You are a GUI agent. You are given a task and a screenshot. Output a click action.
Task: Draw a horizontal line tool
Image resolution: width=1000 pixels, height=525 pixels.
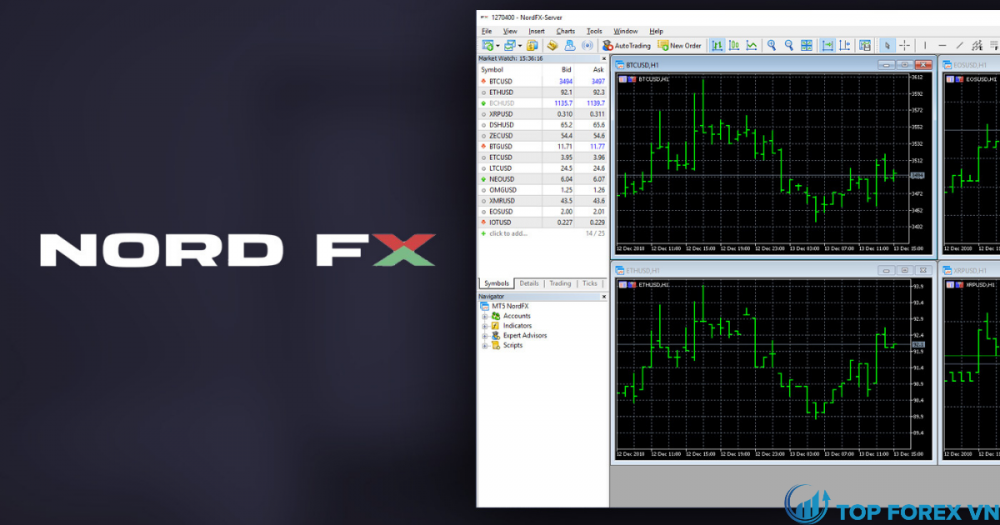pos(941,45)
